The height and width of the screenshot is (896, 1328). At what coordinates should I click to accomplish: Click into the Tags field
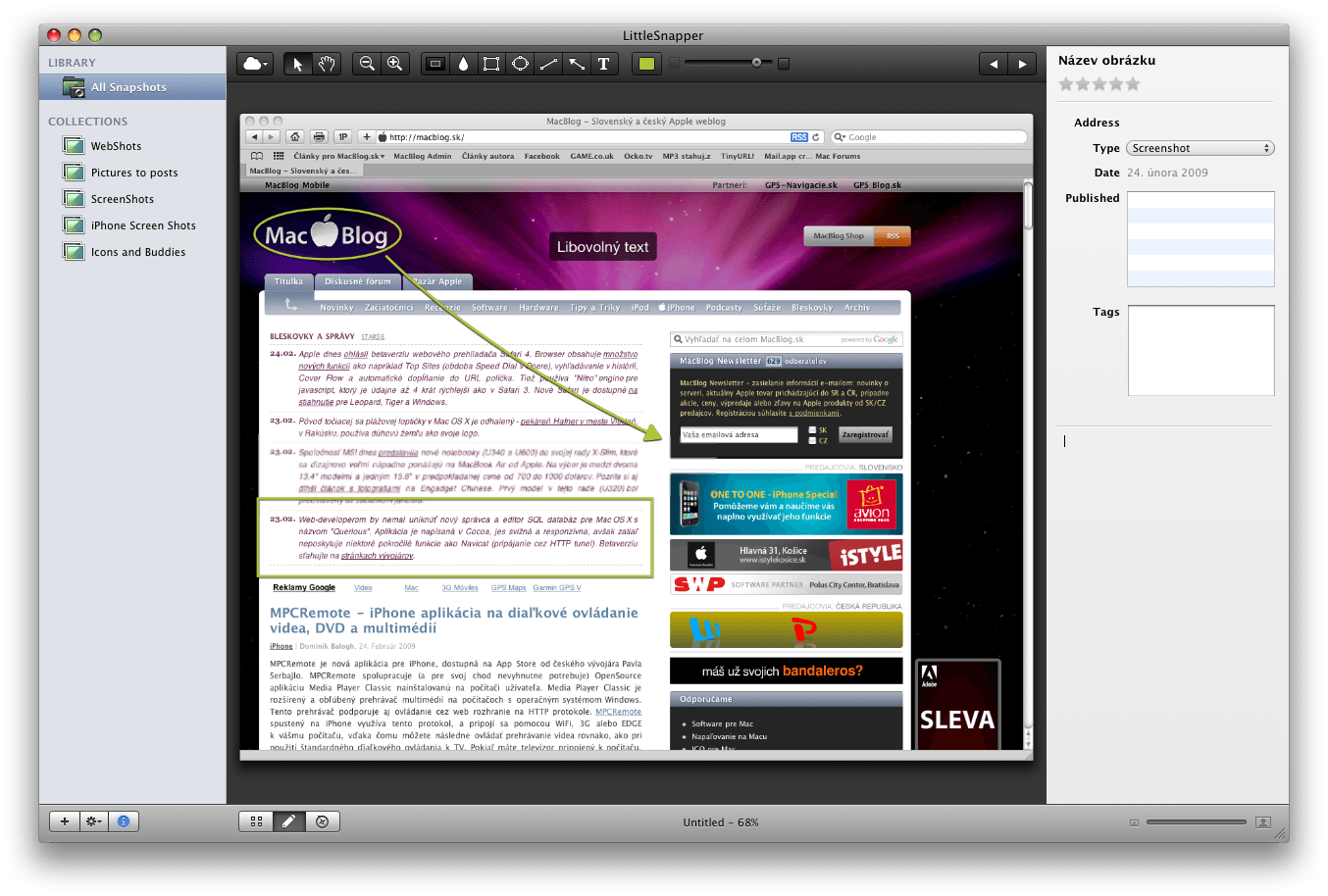(1200, 350)
